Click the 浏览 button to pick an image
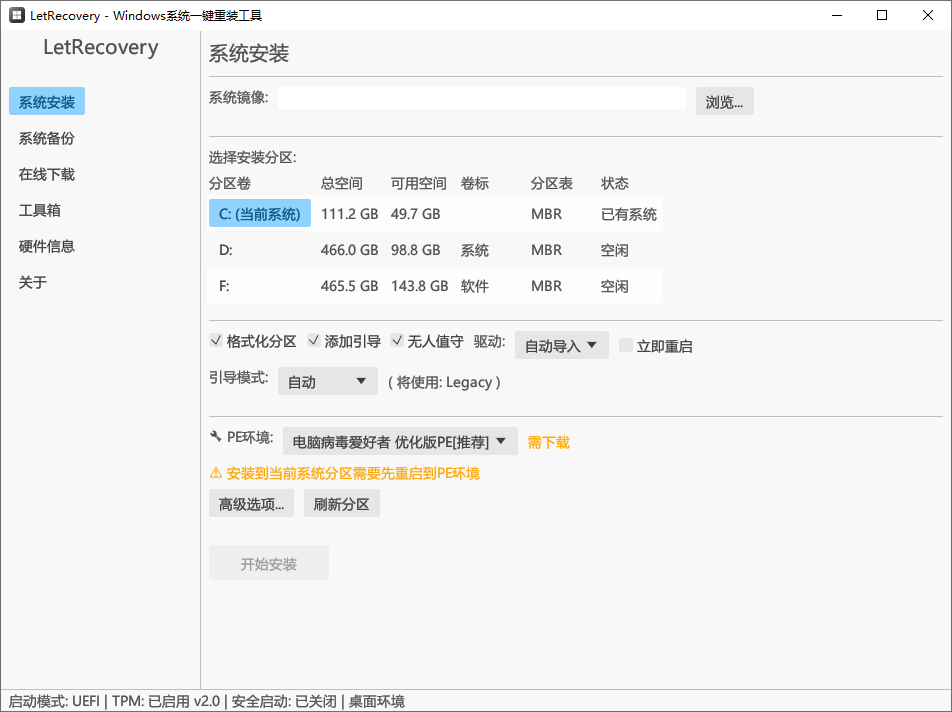 coord(724,100)
